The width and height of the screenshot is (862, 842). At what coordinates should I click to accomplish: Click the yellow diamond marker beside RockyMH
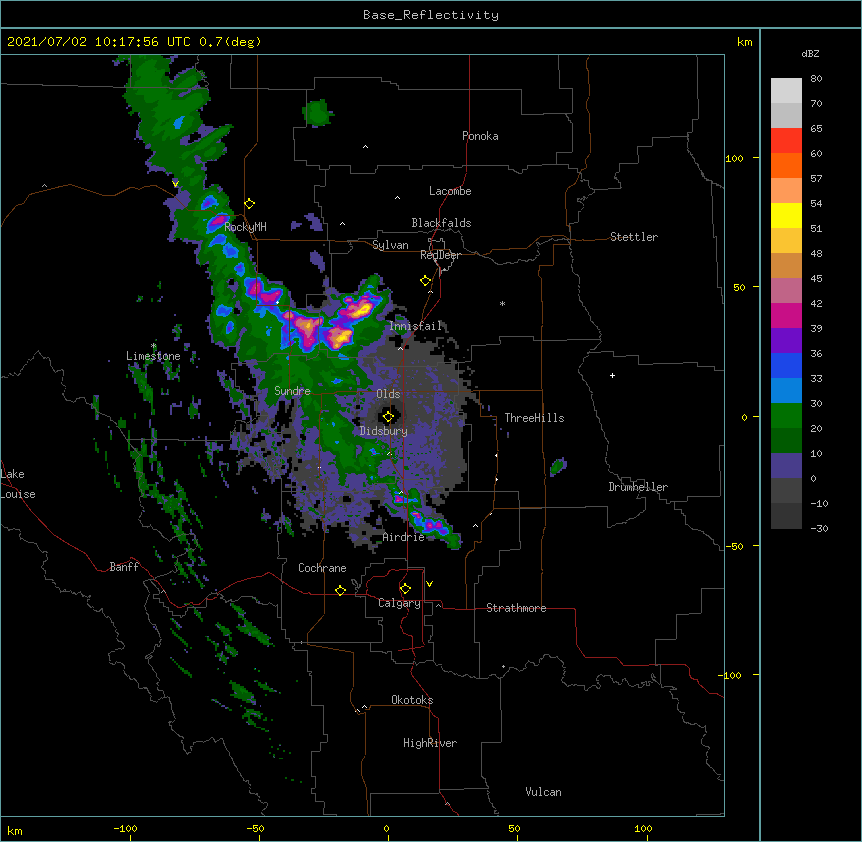pyautogui.click(x=250, y=204)
